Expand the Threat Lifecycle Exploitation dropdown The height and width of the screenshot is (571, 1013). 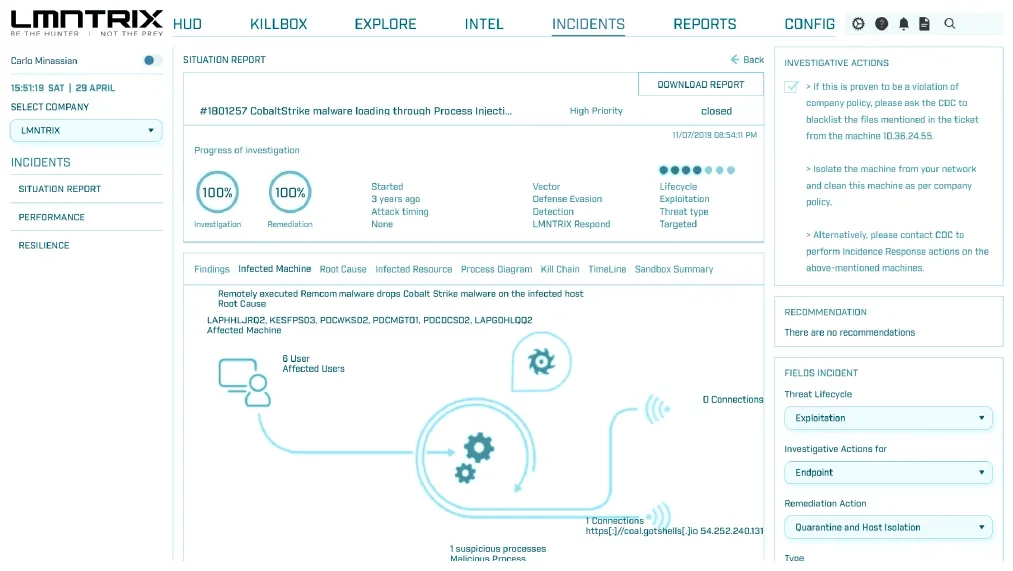tap(888, 418)
